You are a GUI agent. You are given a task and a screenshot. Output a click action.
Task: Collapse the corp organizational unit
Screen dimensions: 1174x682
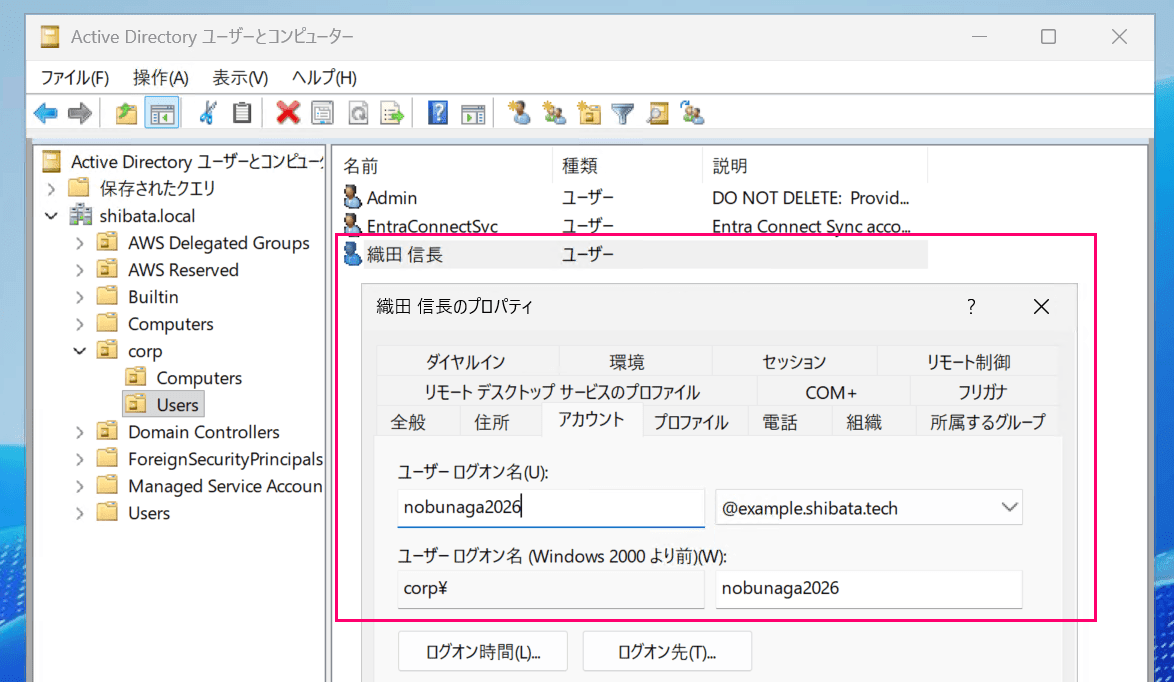coord(79,351)
